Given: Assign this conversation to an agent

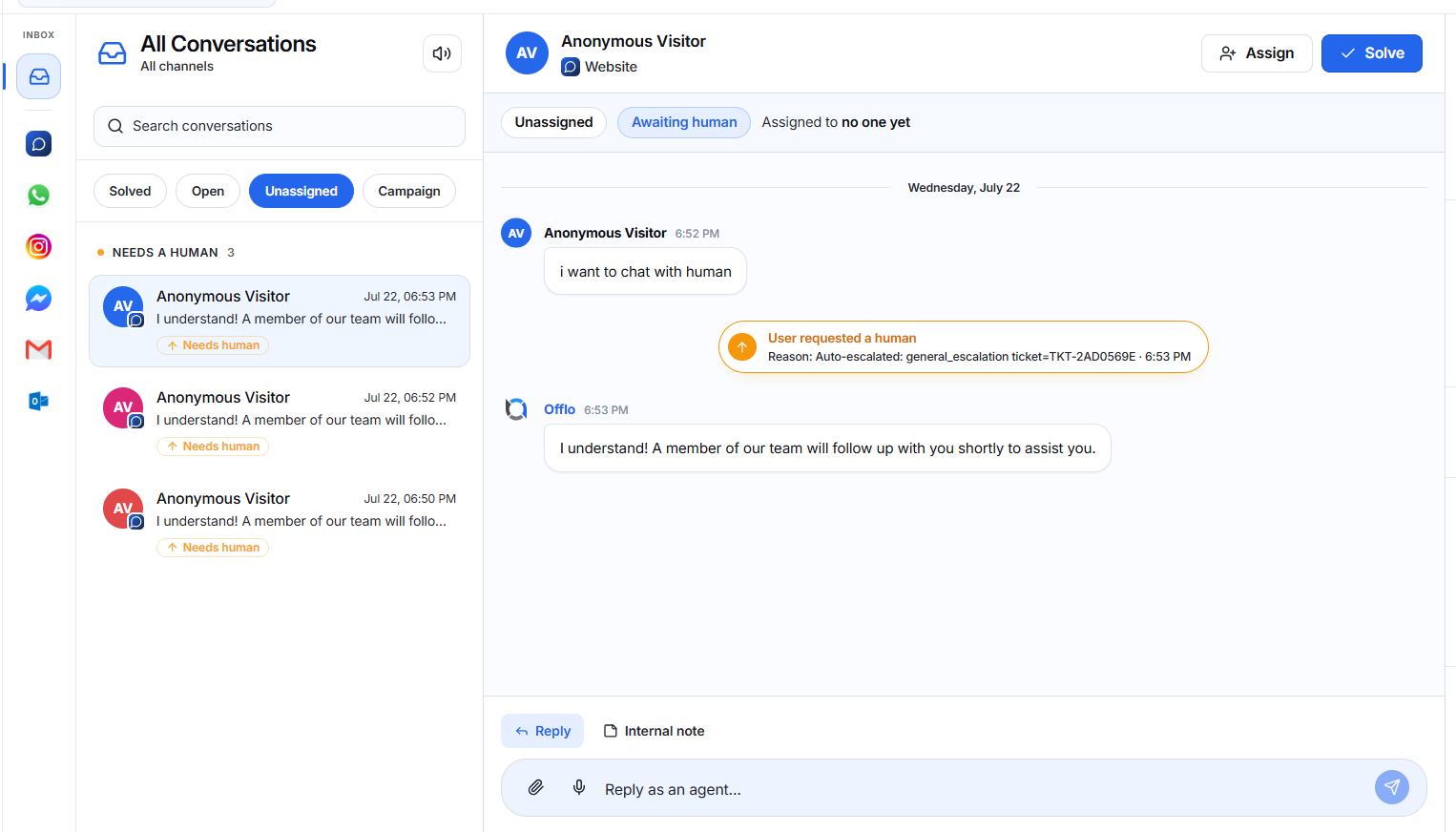Looking at the screenshot, I should point(1257,53).
